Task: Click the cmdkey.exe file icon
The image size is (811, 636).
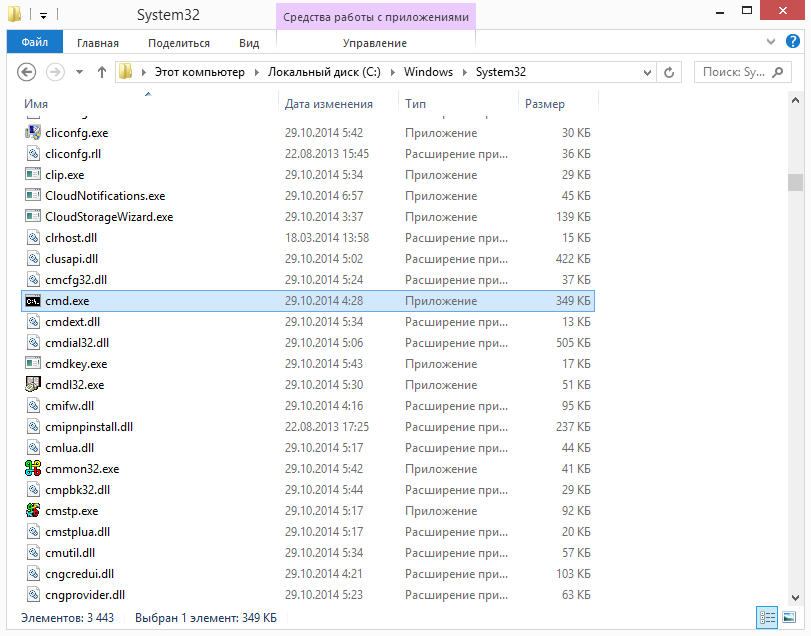Action: click(33, 364)
